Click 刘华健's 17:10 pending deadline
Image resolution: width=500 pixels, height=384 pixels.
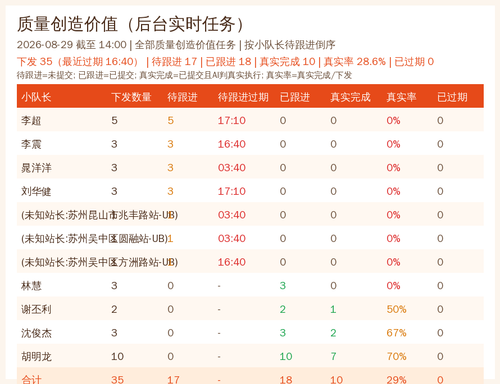(x=232, y=191)
